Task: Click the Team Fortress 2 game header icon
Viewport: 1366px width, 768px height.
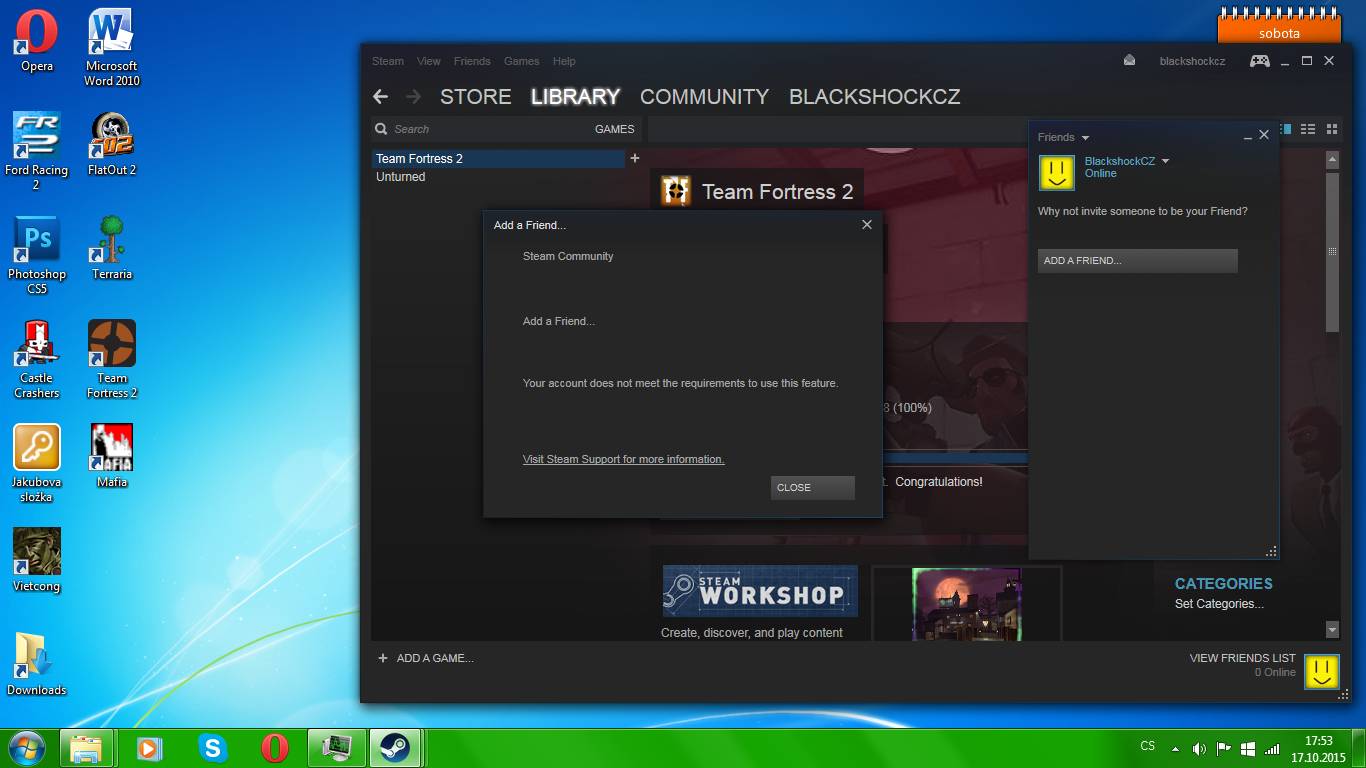Action: click(x=676, y=191)
